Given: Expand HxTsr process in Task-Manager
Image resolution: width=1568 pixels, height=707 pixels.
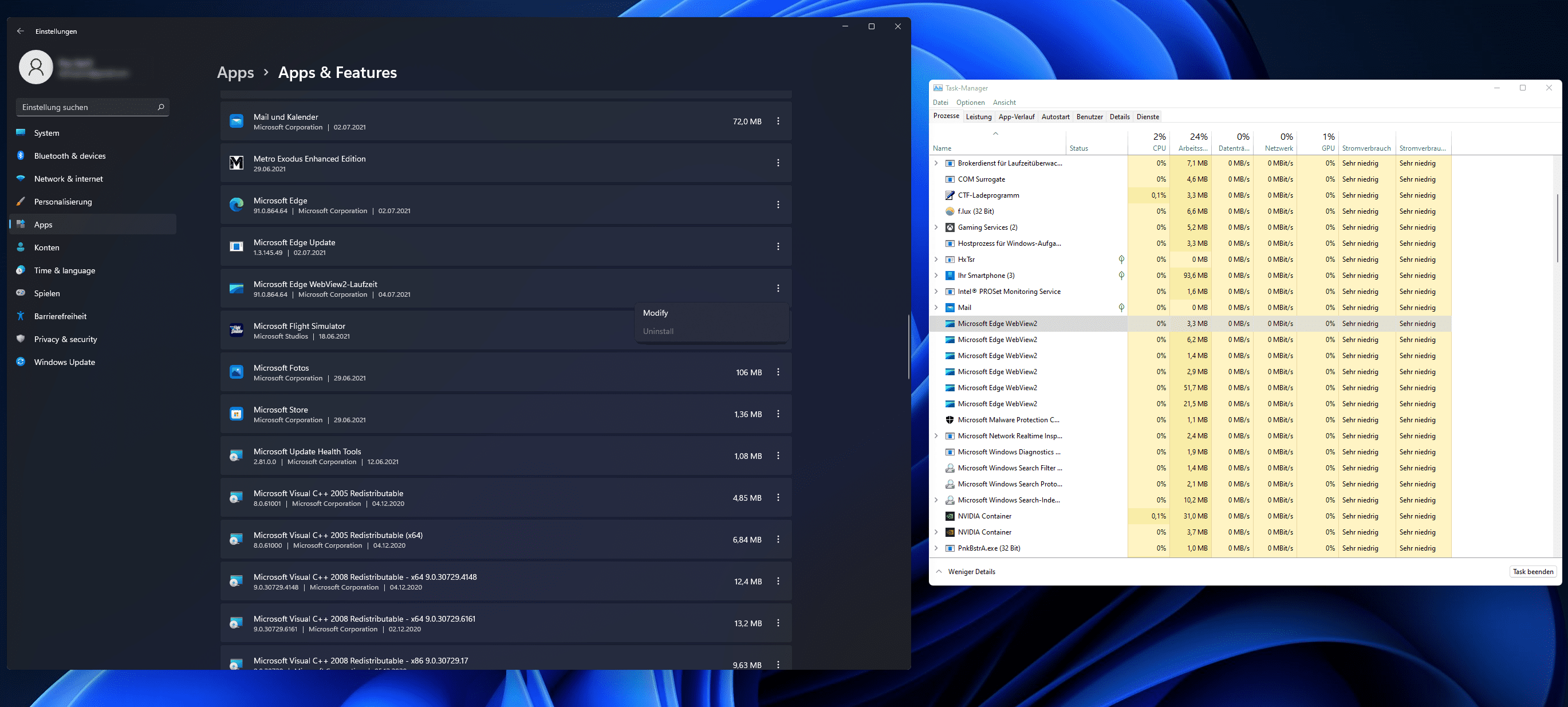Looking at the screenshot, I should pyautogui.click(x=936, y=260).
